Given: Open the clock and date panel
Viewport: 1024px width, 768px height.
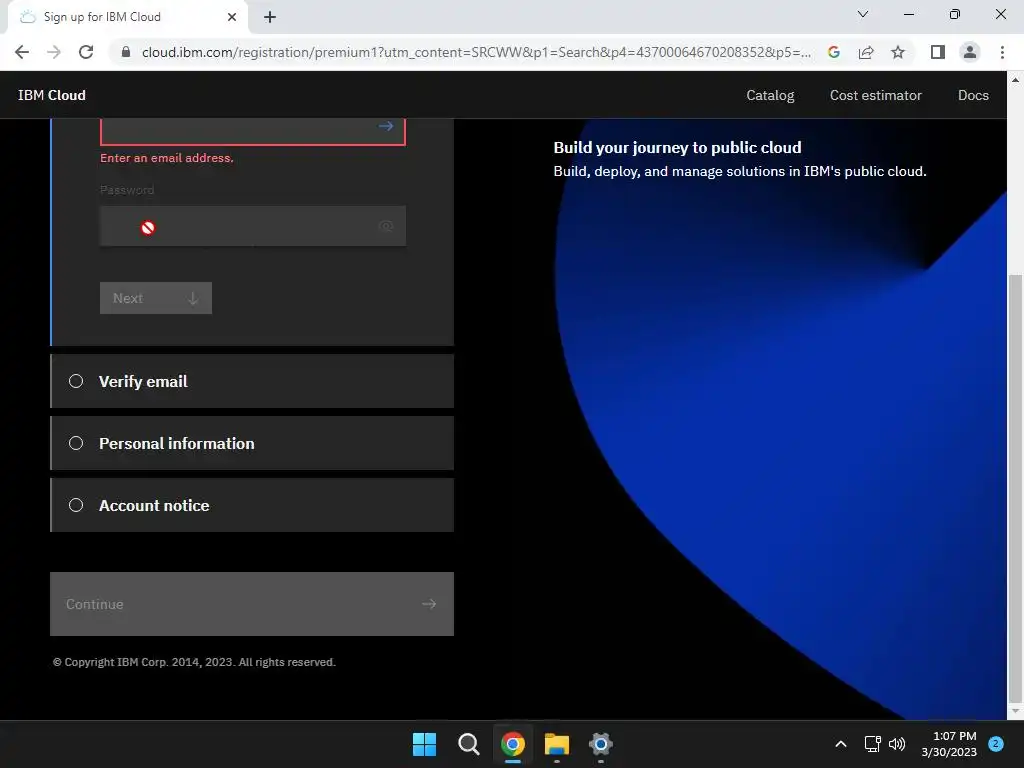Looking at the screenshot, I should click(949, 744).
